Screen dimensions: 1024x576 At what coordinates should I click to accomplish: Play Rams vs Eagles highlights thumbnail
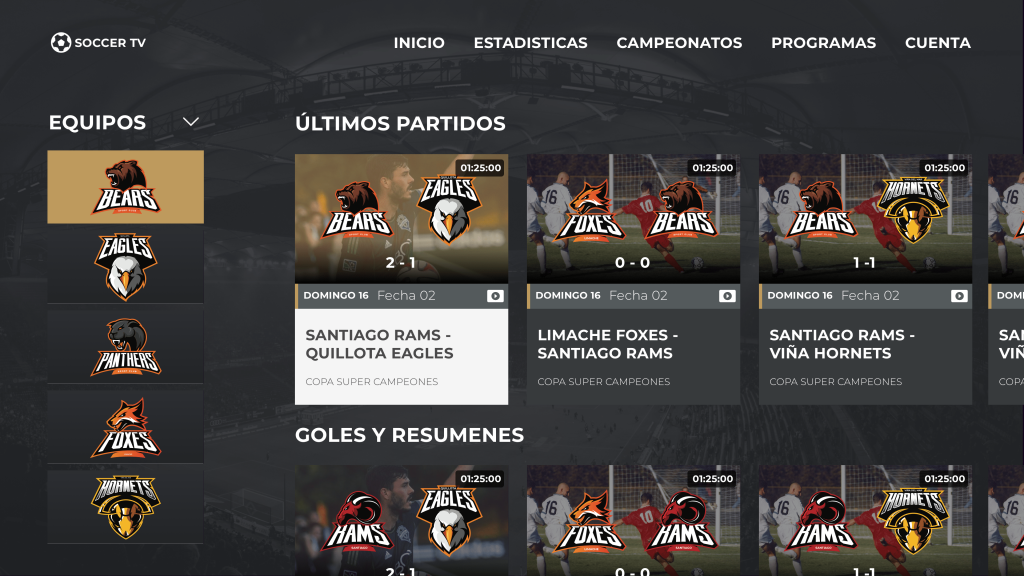(x=402, y=520)
